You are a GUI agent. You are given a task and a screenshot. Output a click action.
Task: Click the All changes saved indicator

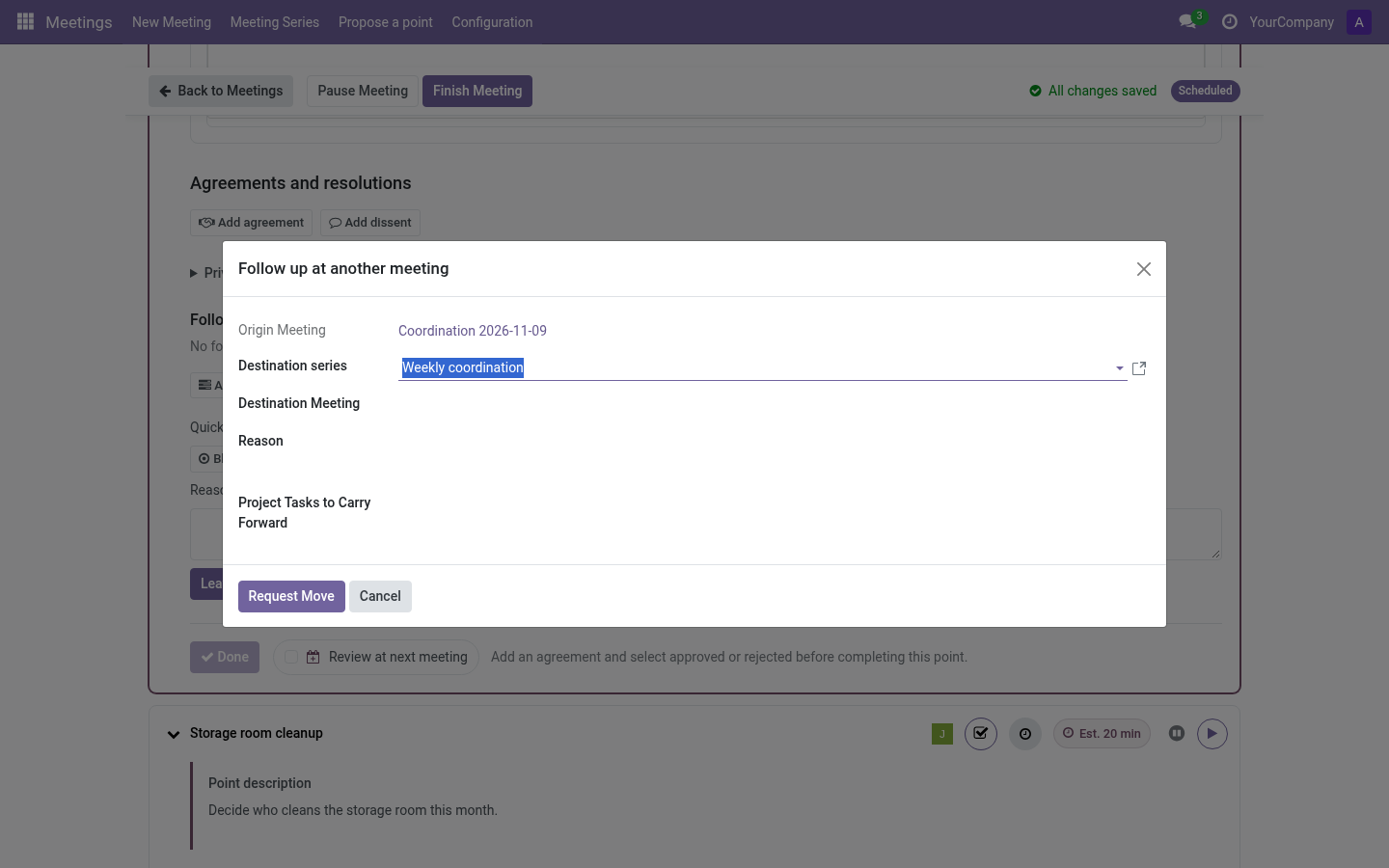click(x=1093, y=91)
